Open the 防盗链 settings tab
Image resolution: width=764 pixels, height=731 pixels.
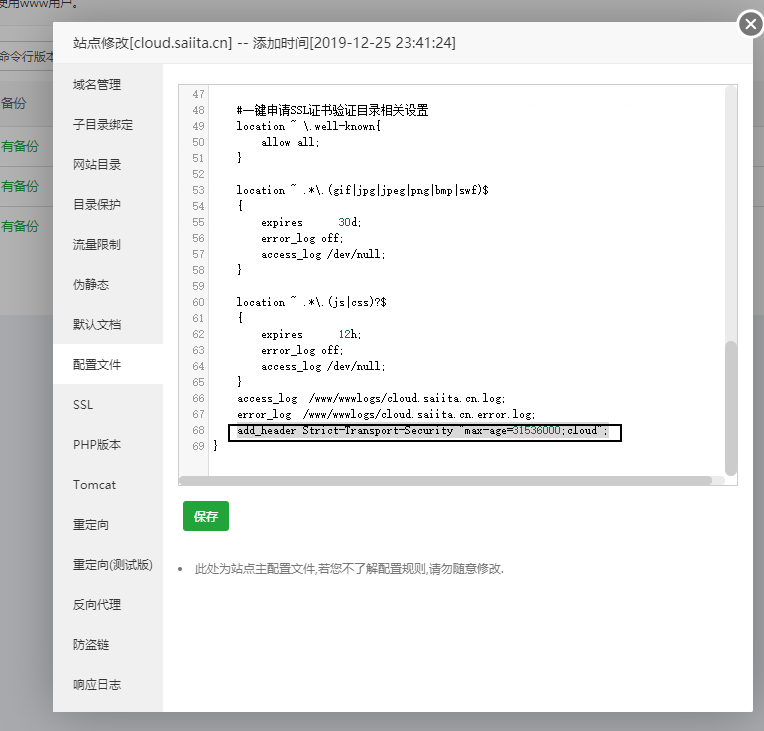point(90,645)
